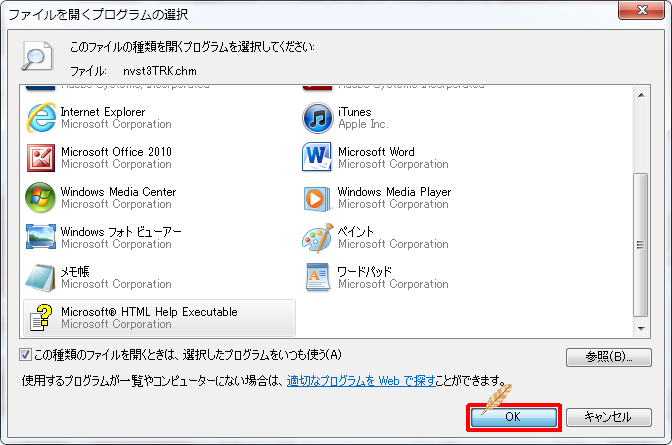Select the ペイント palette icon
Viewport: 672px width, 445px height.
[x=318, y=238]
